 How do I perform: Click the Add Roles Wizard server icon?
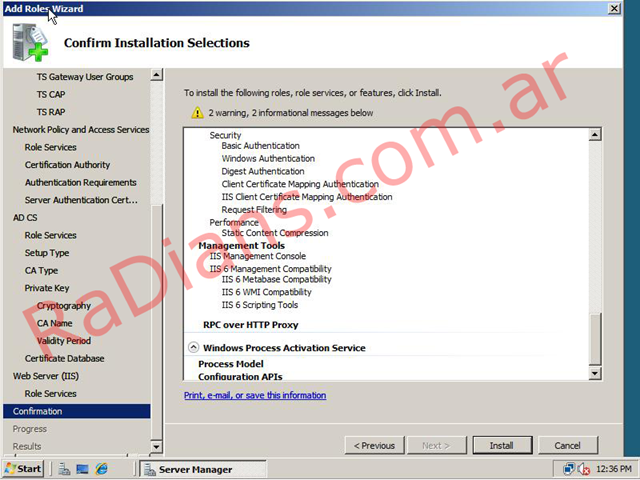click(29, 43)
